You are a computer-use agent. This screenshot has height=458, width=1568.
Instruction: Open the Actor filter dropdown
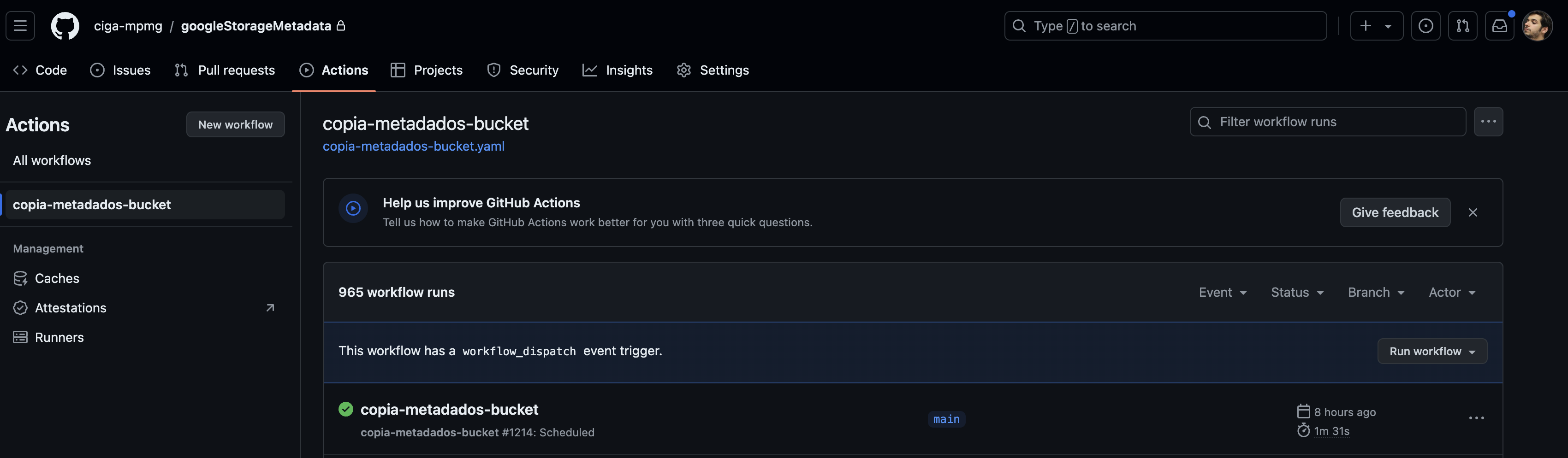coord(1452,293)
